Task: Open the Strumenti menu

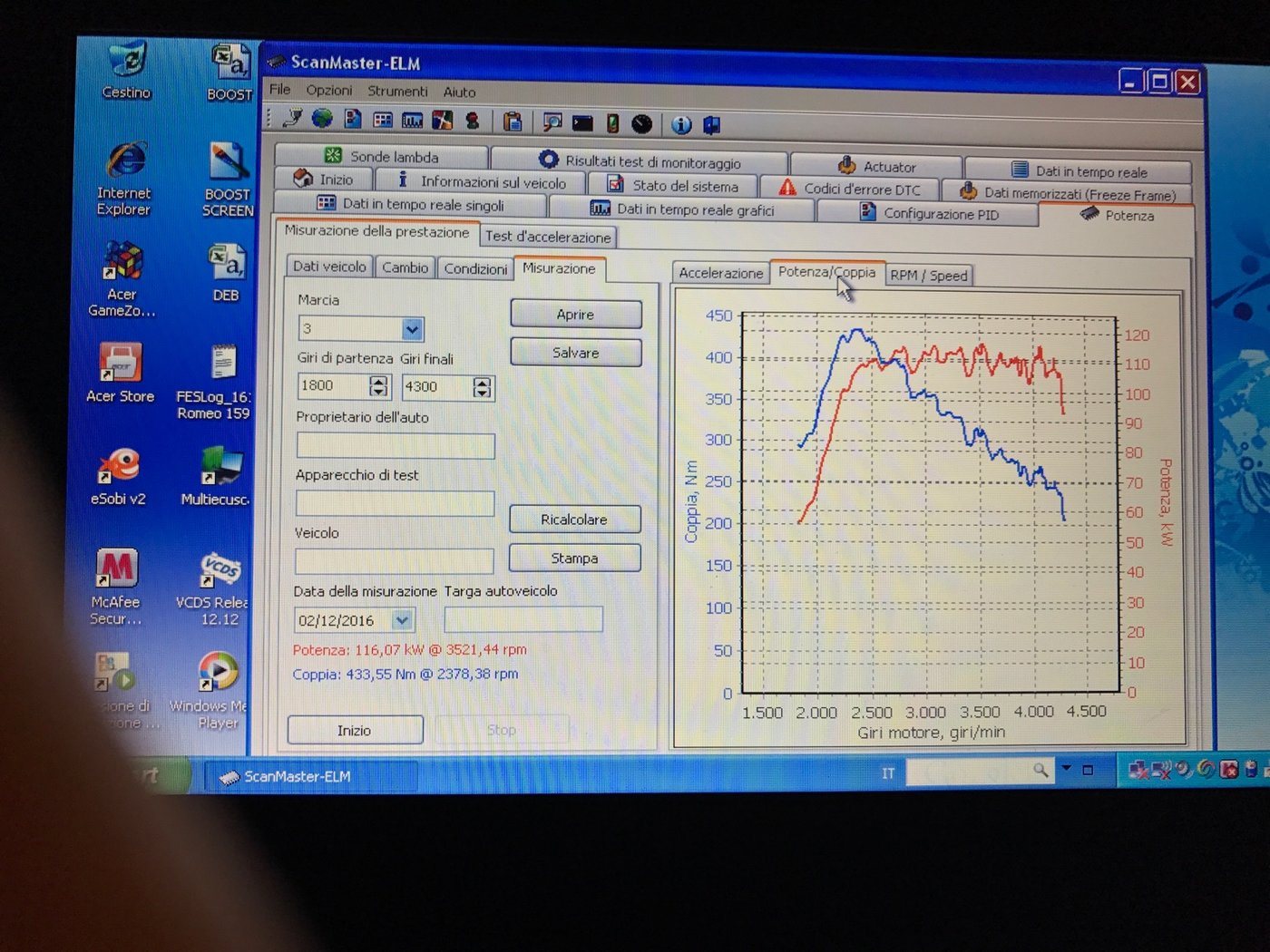Action: tap(397, 92)
